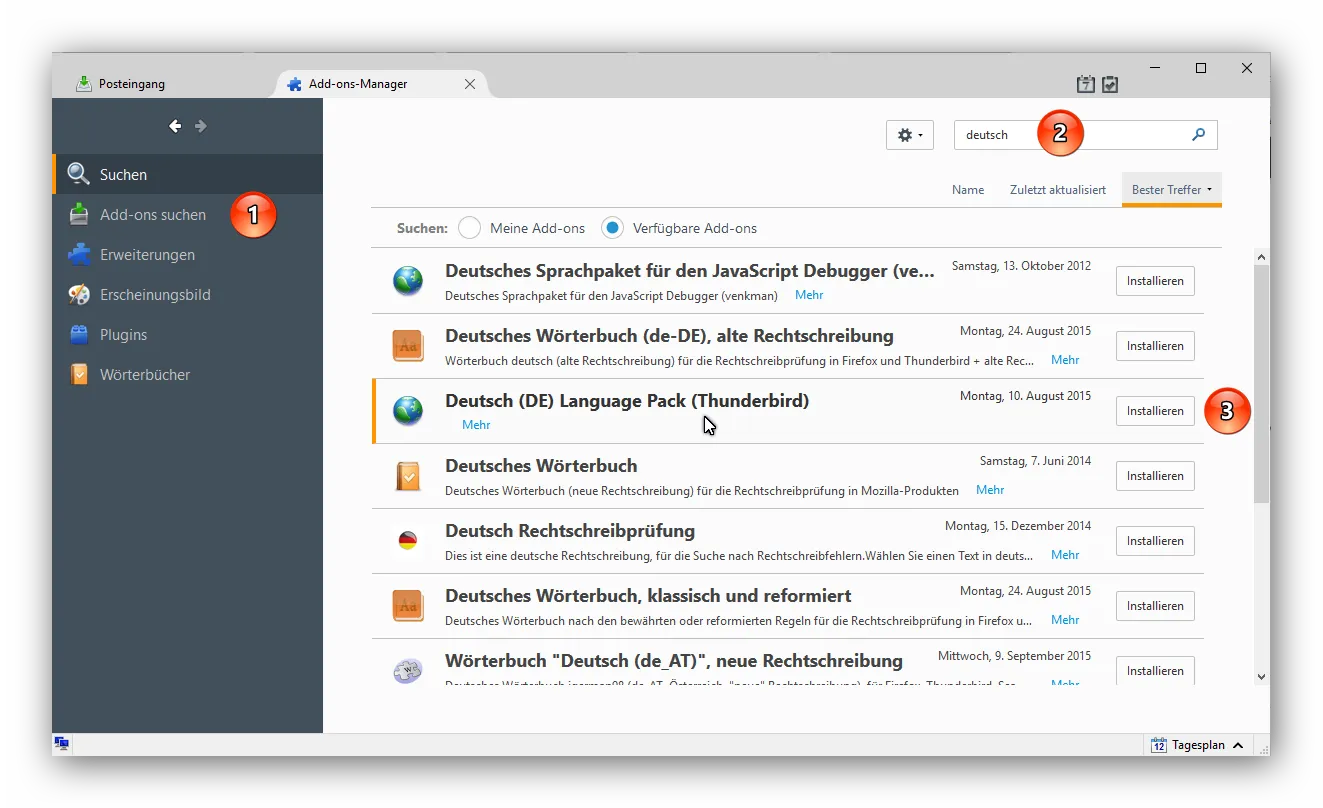Expand the Tagesplan pane chevron
This screenshot has height=808, width=1323.
pyautogui.click(x=1238, y=745)
